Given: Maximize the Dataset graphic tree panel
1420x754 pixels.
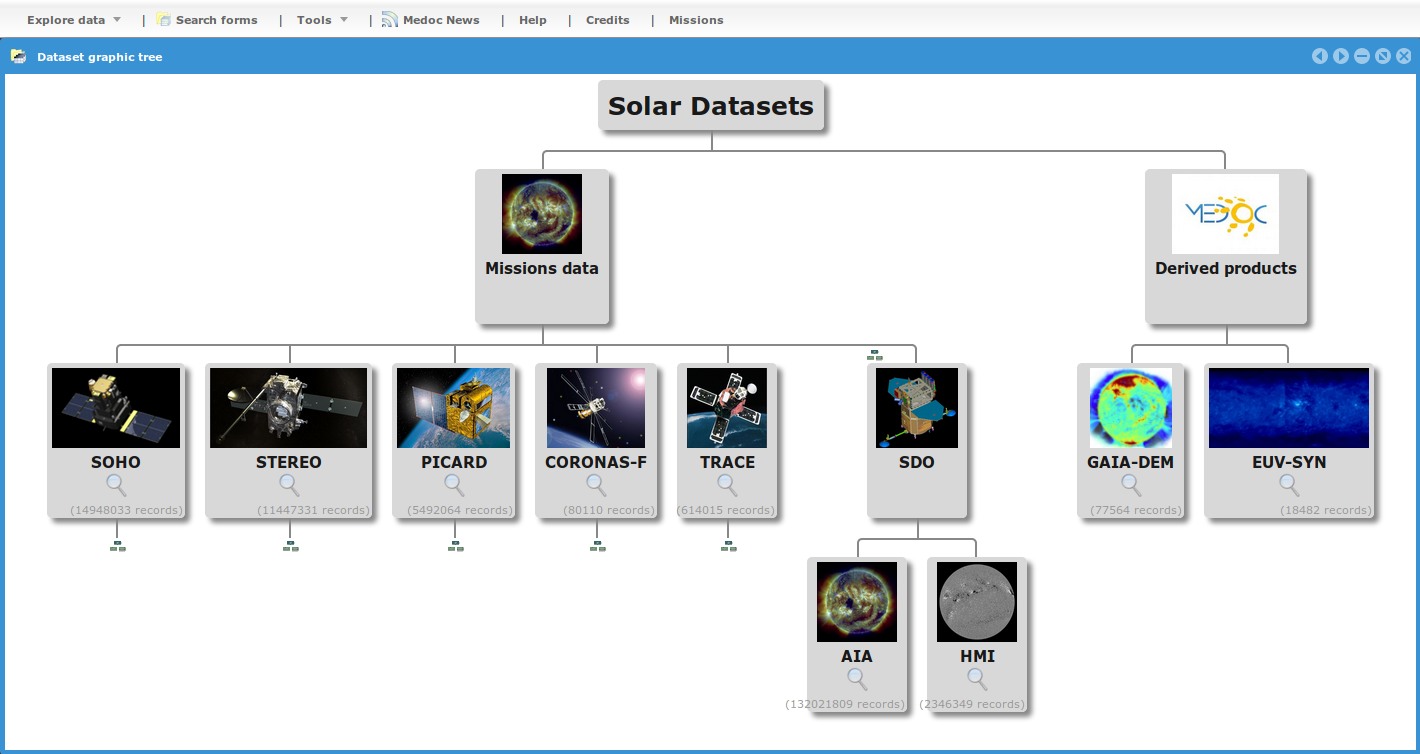Looking at the screenshot, I should coord(1383,56).
